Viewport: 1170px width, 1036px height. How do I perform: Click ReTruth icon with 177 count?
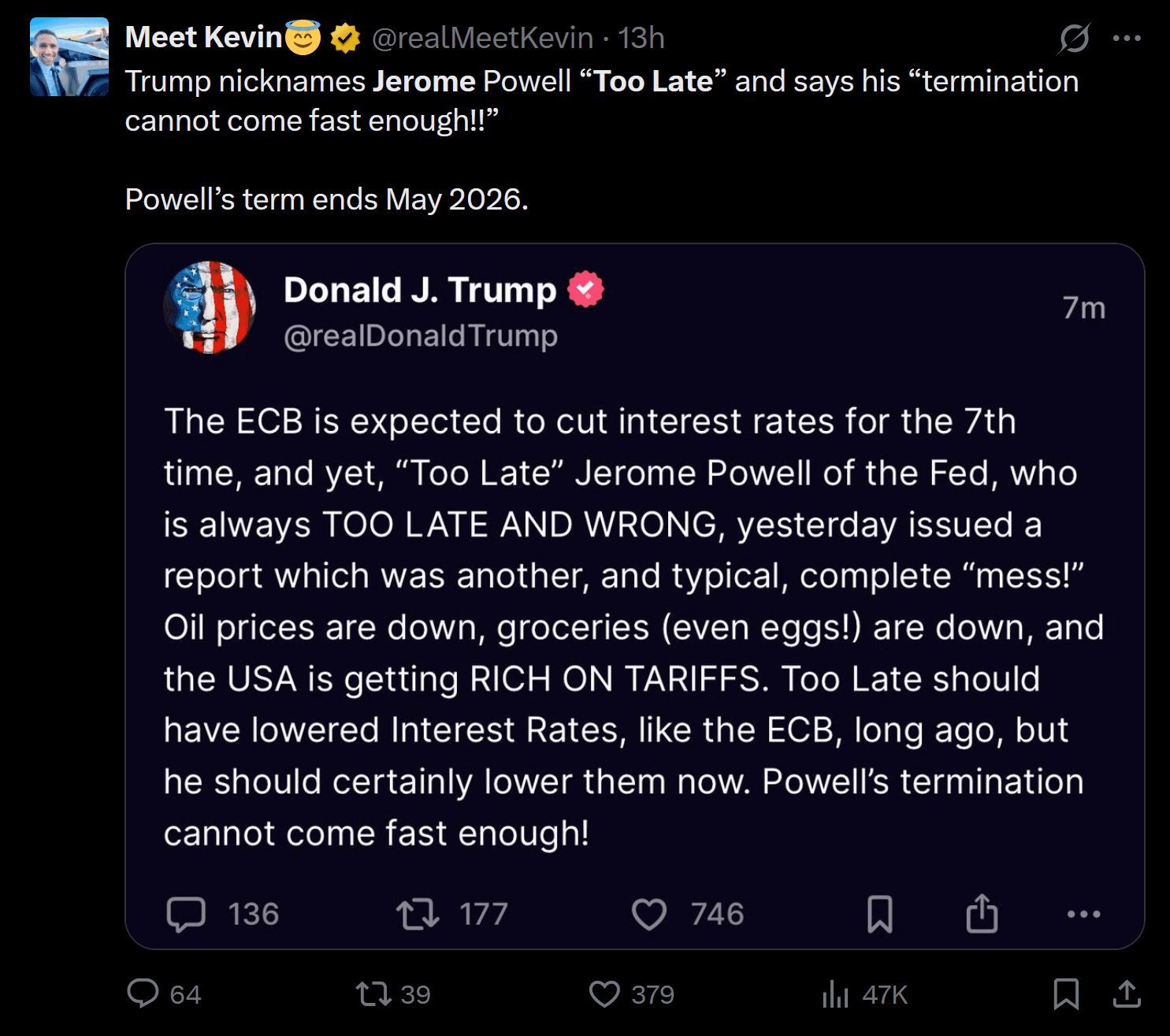(x=418, y=914)
